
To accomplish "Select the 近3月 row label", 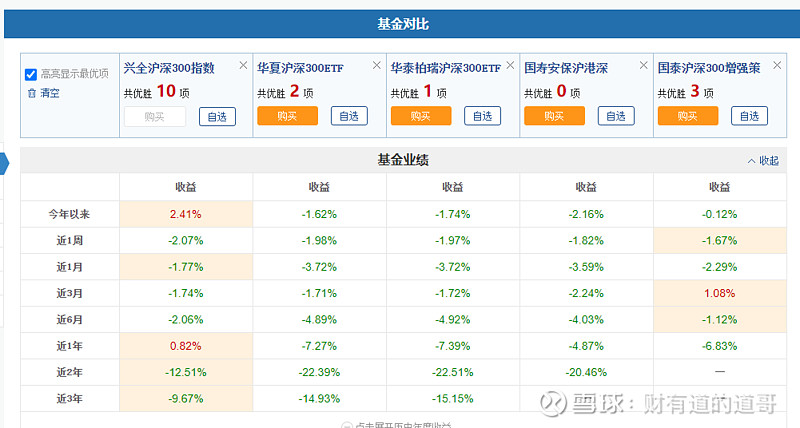I will [x=69, y=293].
